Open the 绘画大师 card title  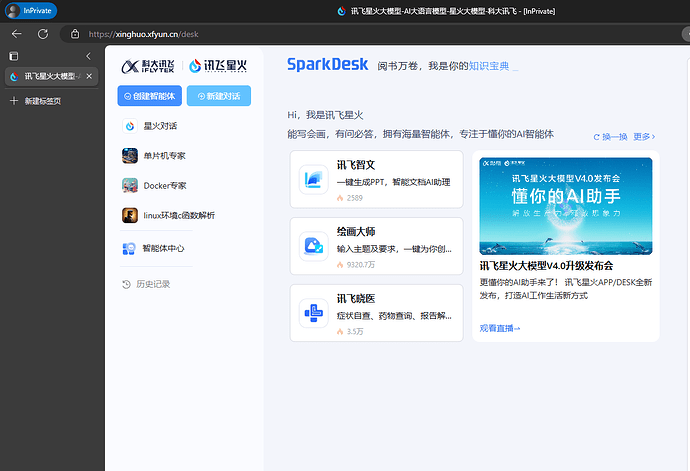pos(356,232)
